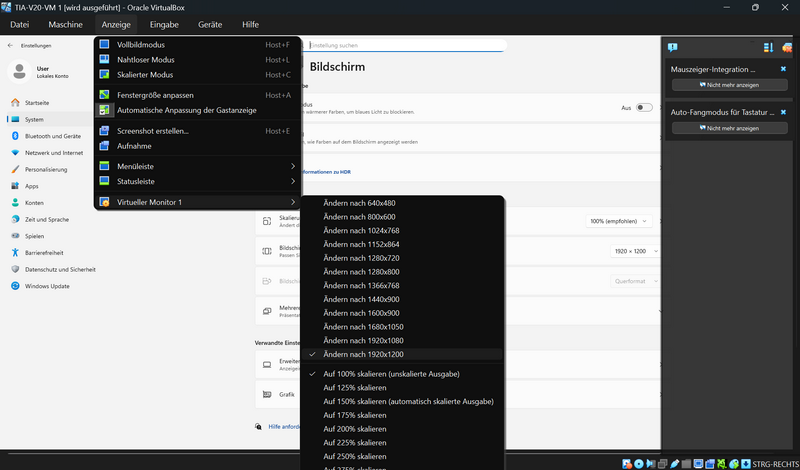Click the Vollbildmodus icon in the menu
The width and height of the screenshot is (800, 470).
104,45
